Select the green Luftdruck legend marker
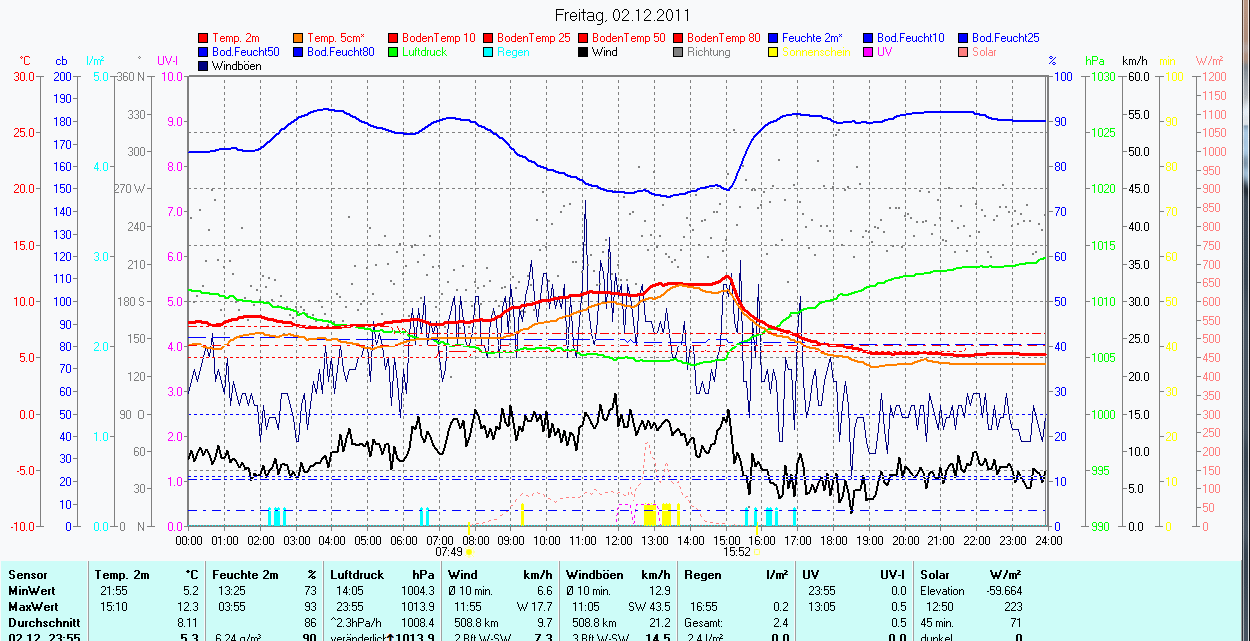 394,52
